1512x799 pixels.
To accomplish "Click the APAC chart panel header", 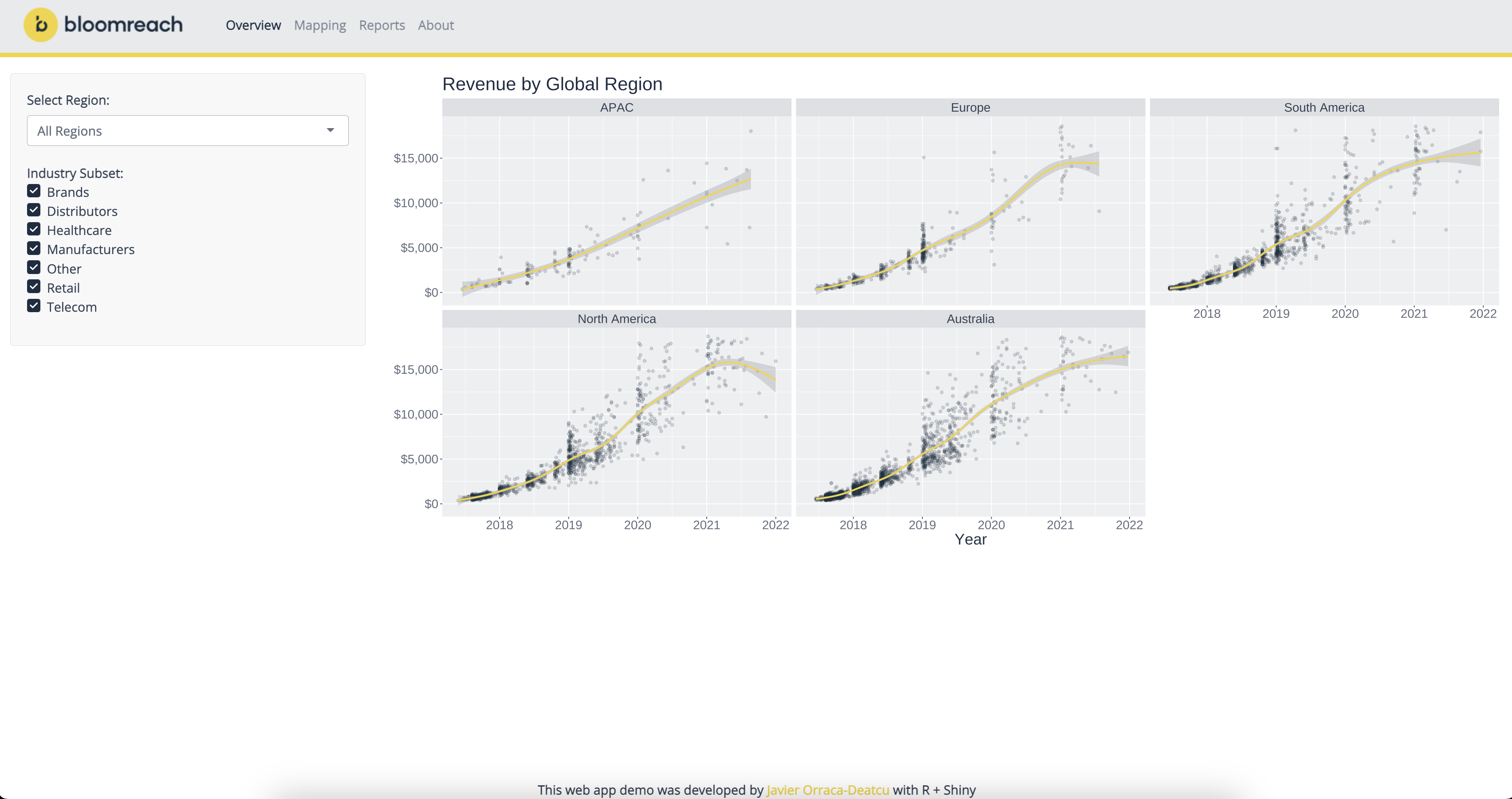I will coord(616,107).
